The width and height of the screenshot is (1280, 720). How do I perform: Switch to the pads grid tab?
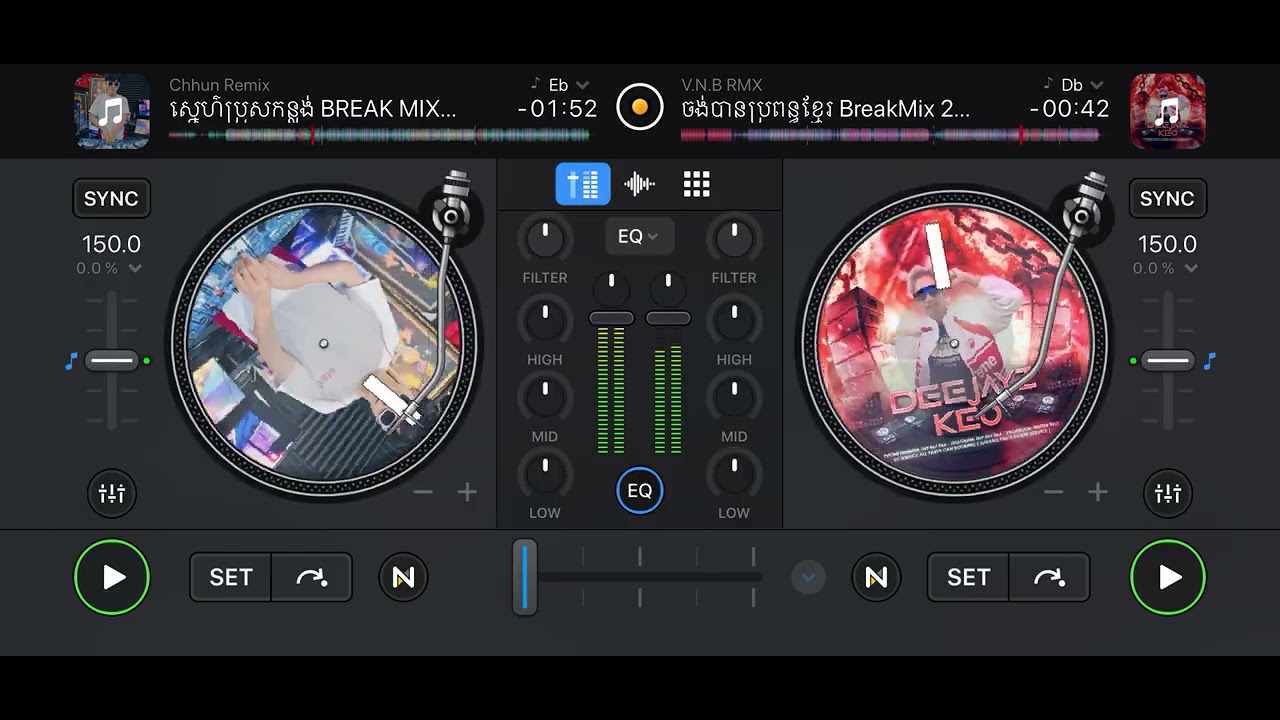point(696,184)
